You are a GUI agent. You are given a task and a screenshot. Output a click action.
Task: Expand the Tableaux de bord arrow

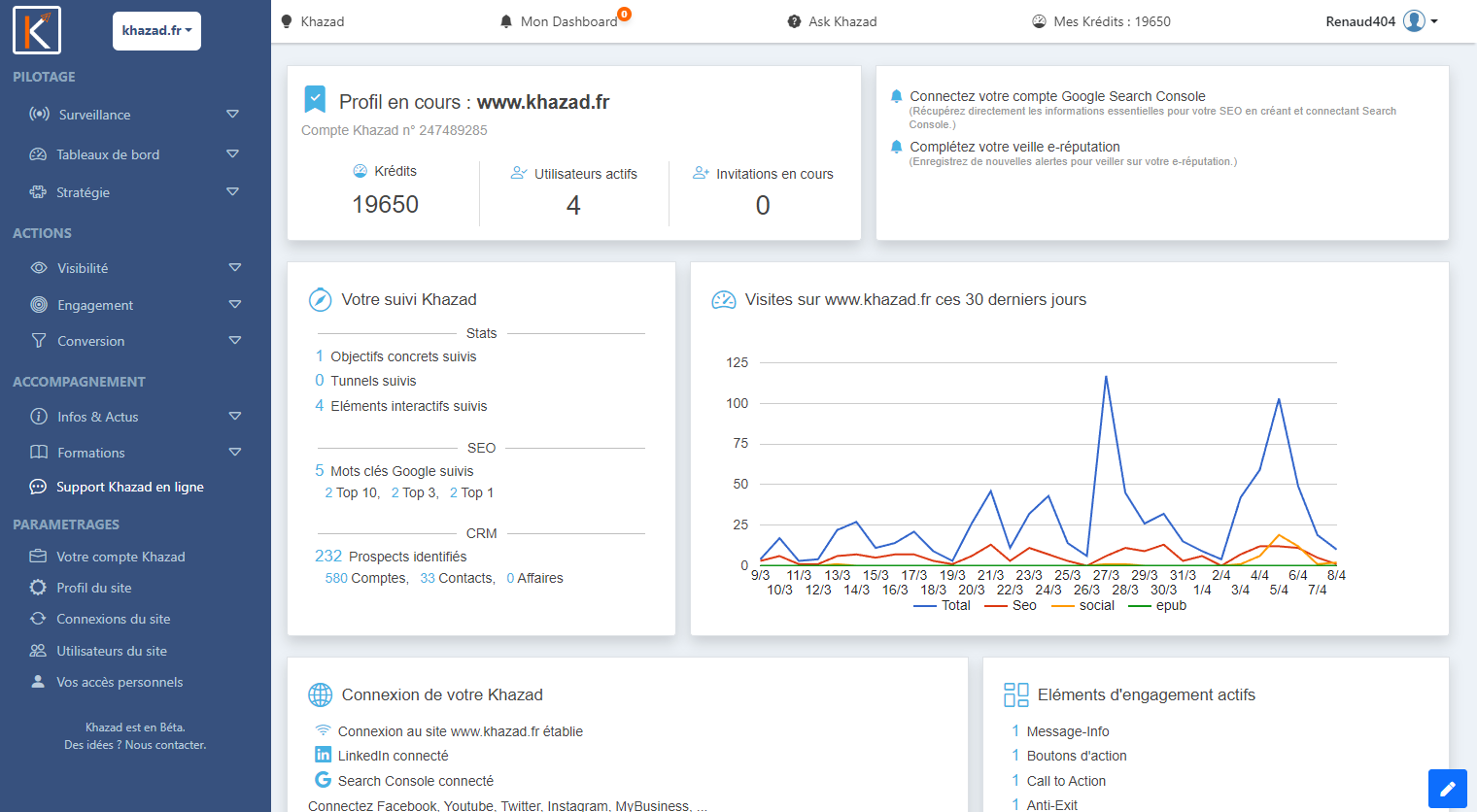tap(232, 153)
